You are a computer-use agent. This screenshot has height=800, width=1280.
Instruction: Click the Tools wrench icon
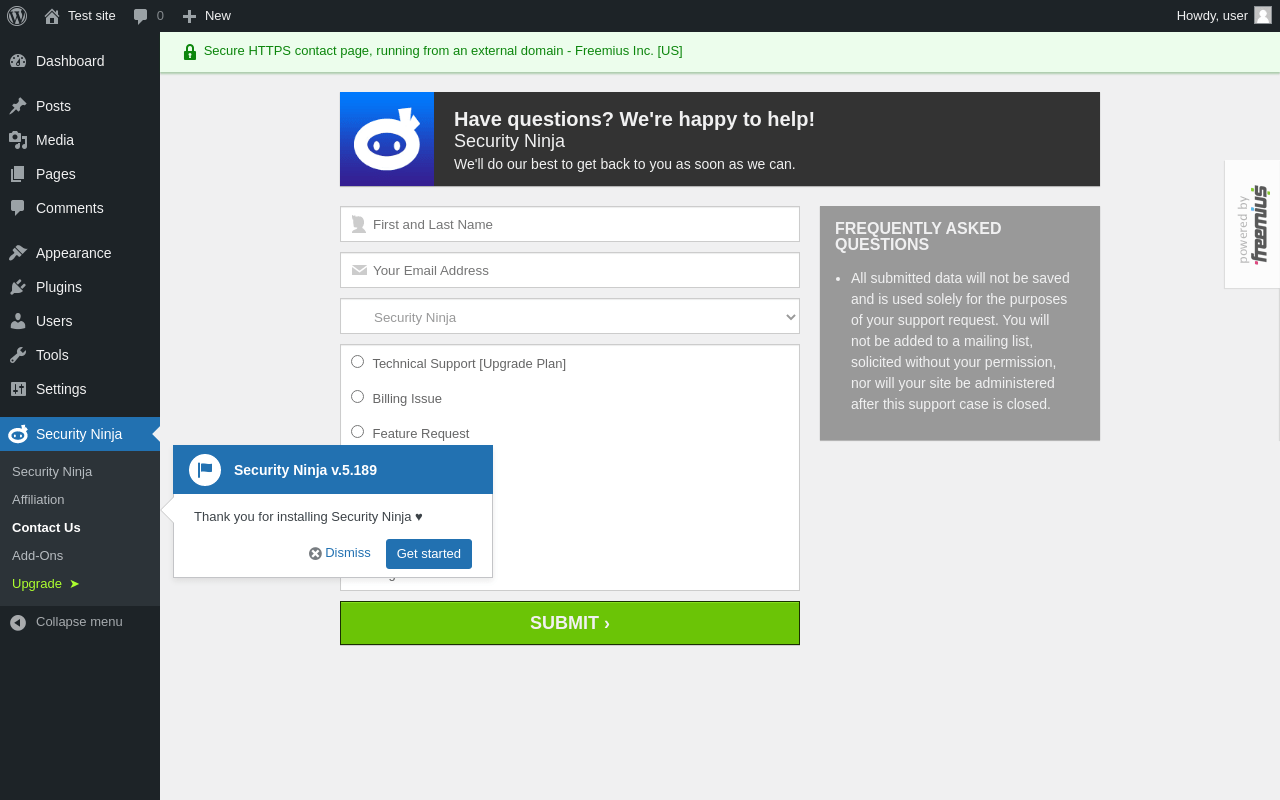pyautogui.click(x=18, y=355)
